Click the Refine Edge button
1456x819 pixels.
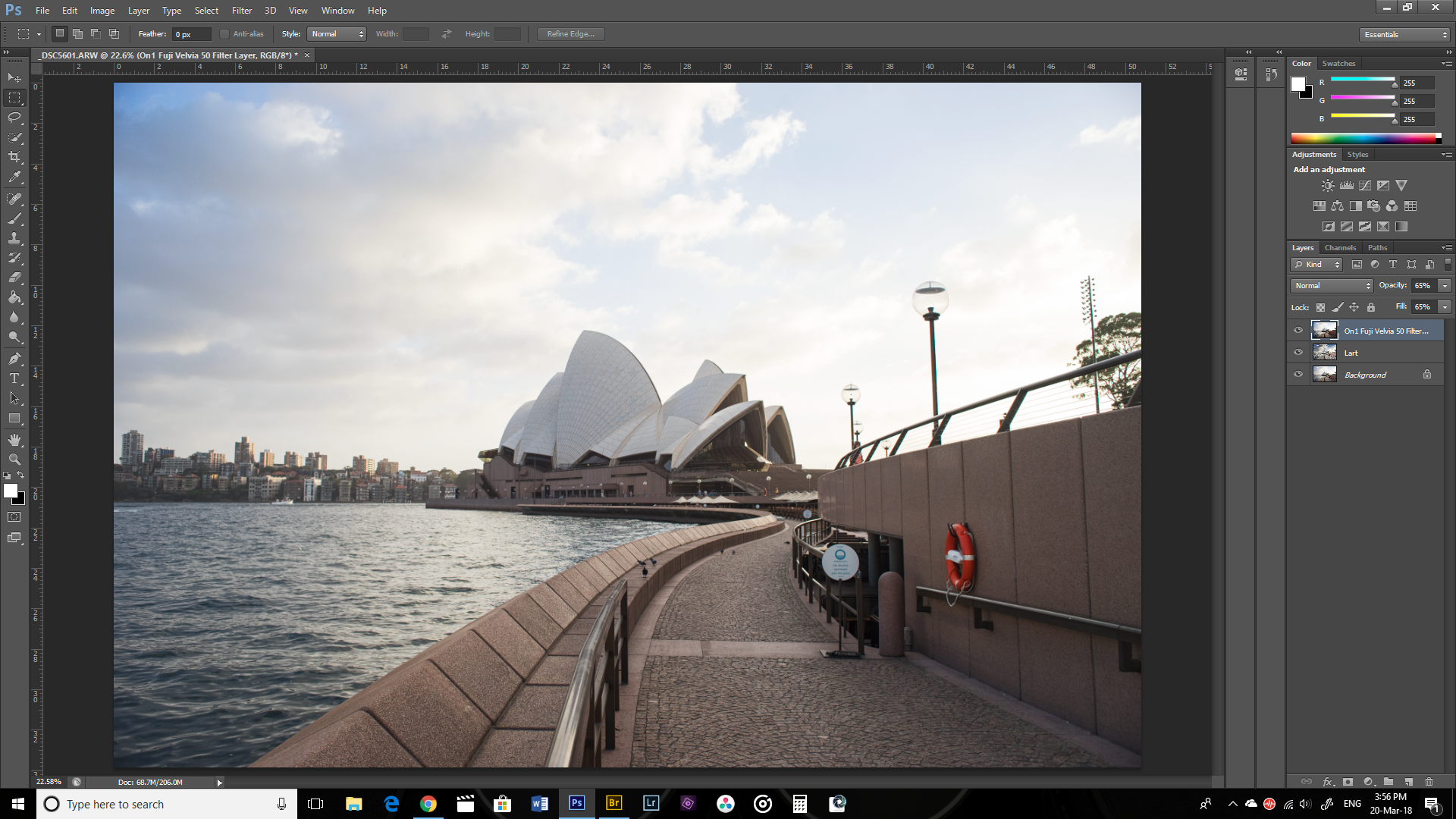point(570,33)
